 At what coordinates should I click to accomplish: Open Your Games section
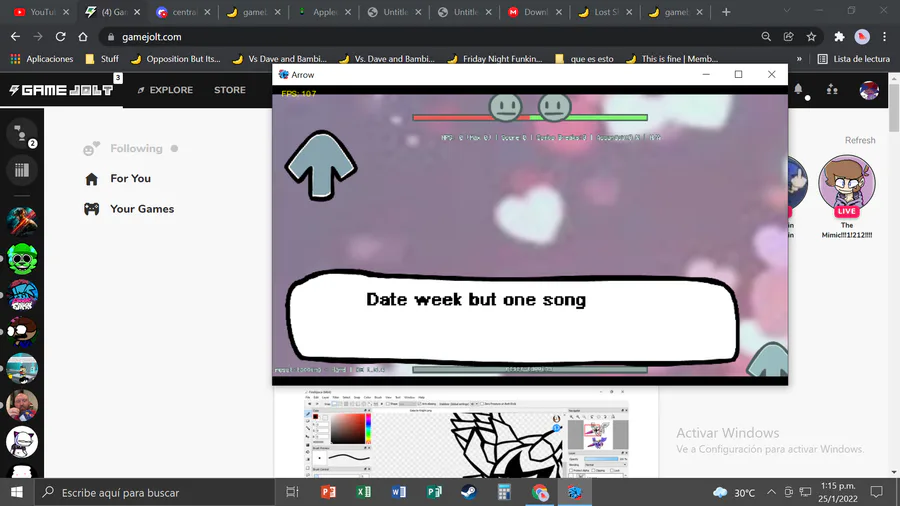(142, 209)
